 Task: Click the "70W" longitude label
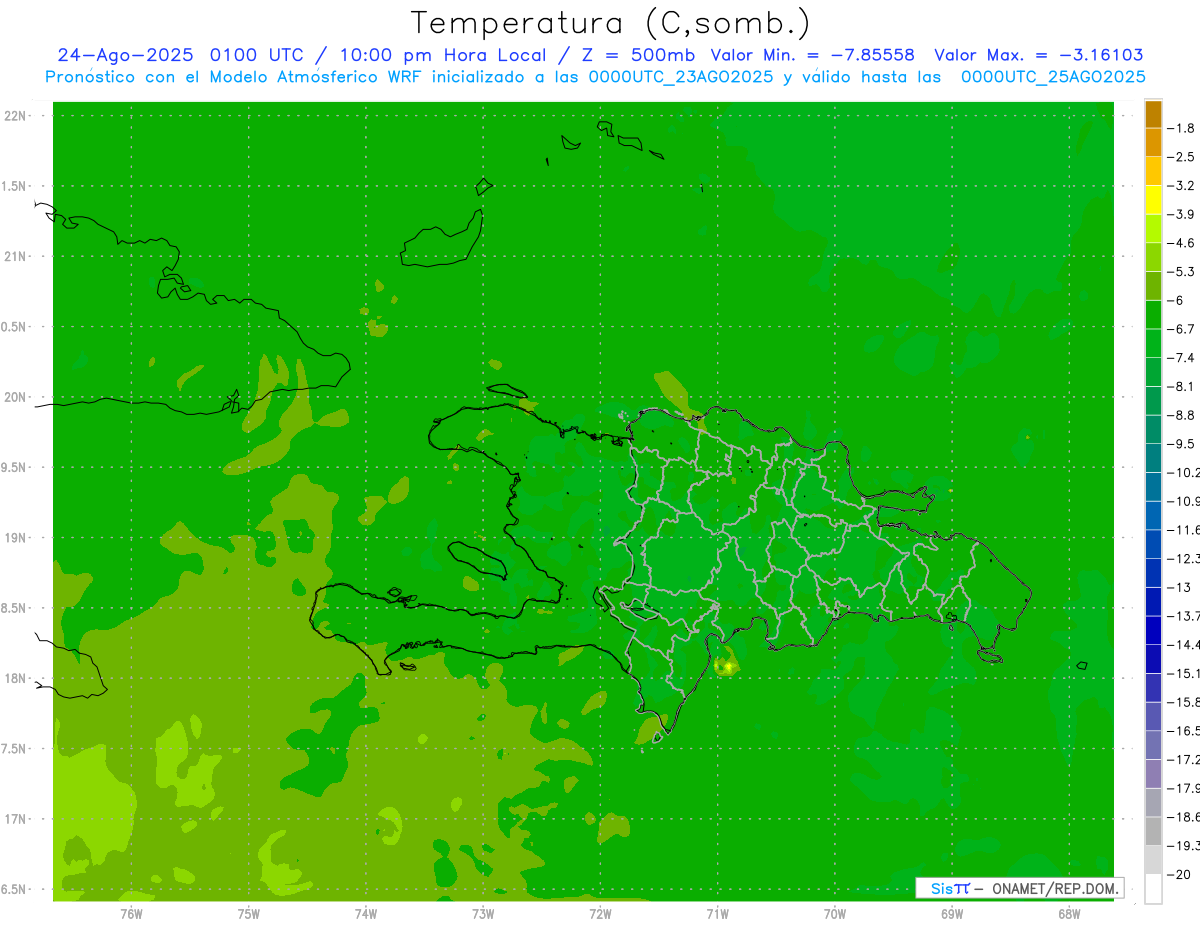(835, 913)
